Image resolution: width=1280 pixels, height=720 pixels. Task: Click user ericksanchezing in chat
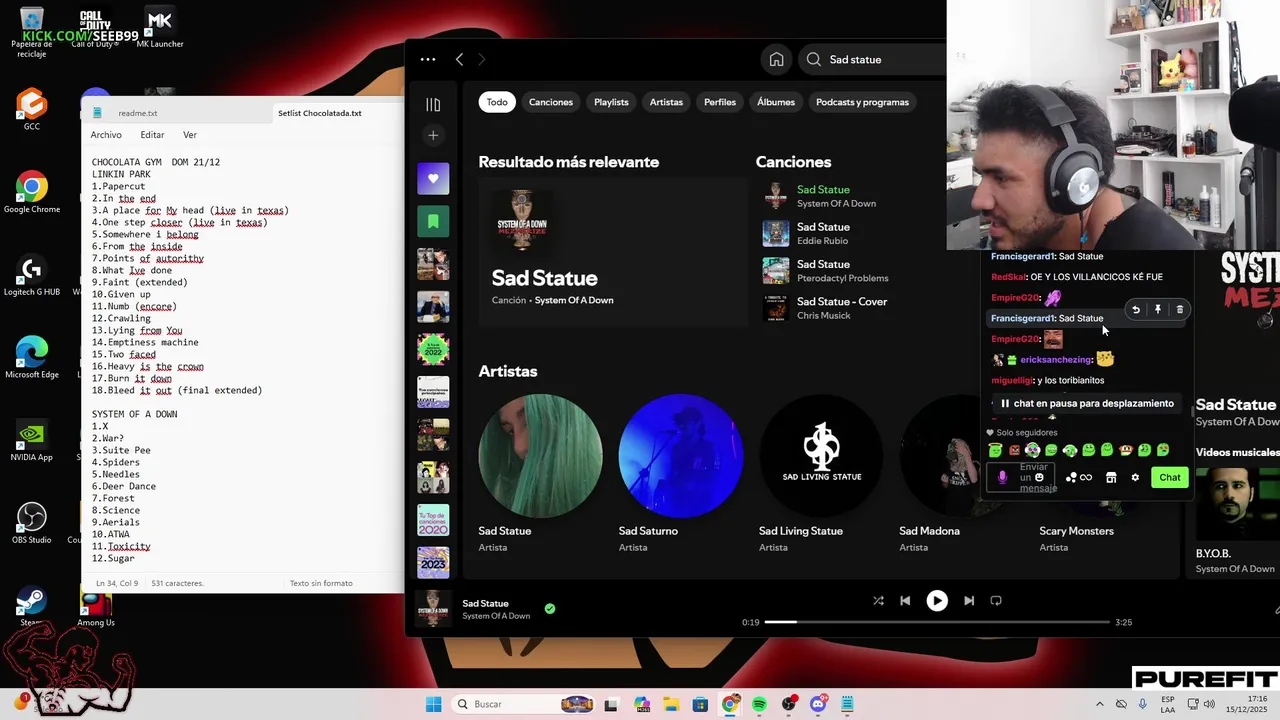[x=1056, y=360]
